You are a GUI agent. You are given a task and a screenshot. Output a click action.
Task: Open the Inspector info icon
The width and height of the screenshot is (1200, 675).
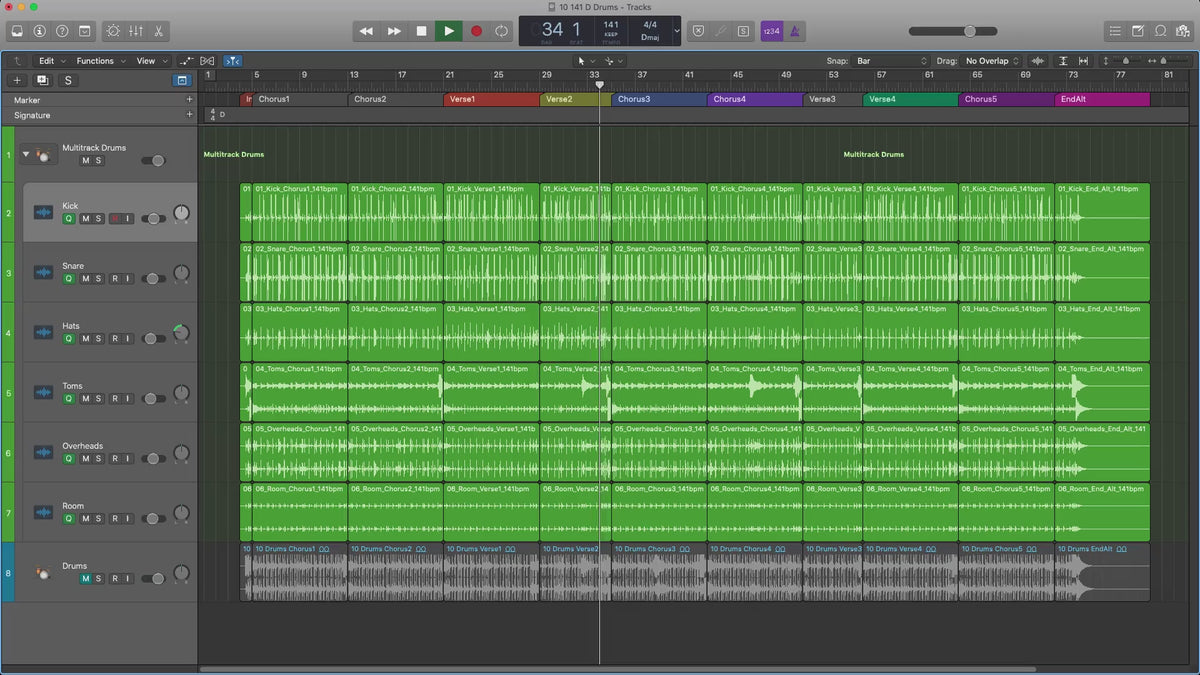coord(40,31)
